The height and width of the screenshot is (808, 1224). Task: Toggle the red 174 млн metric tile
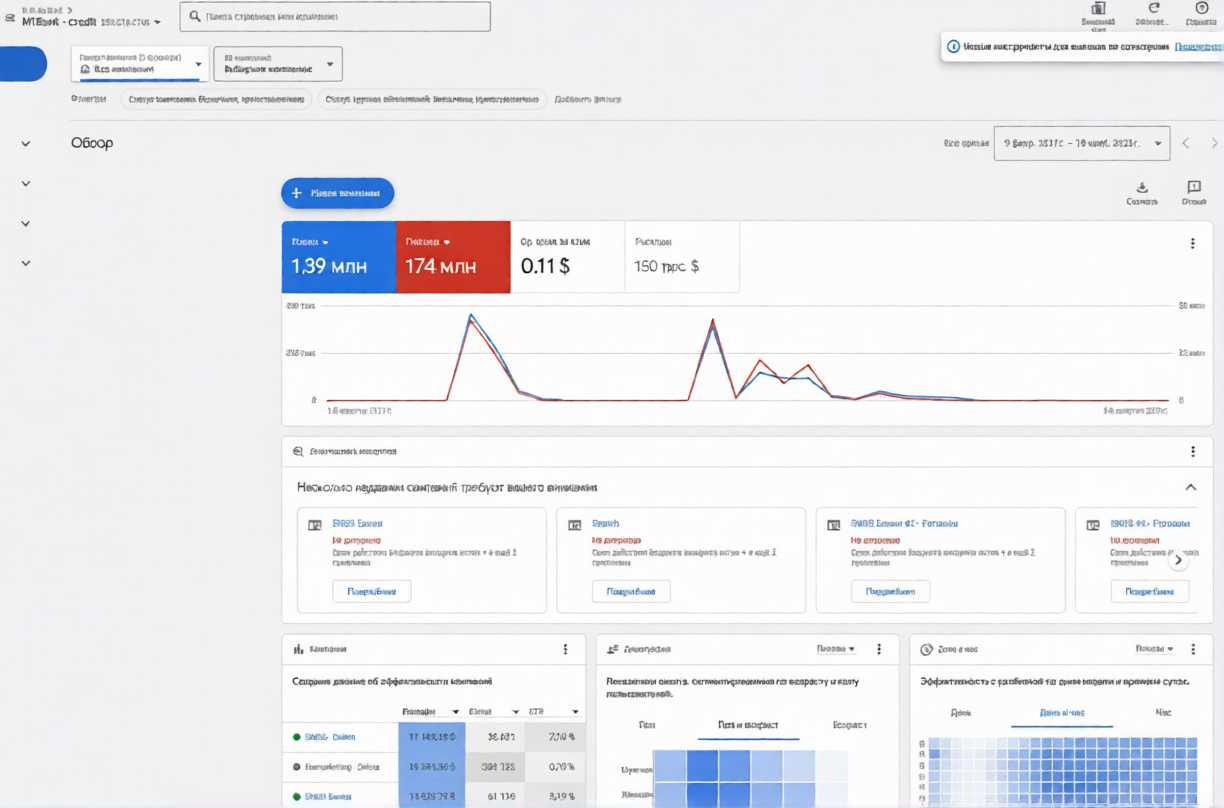(452, 257)
